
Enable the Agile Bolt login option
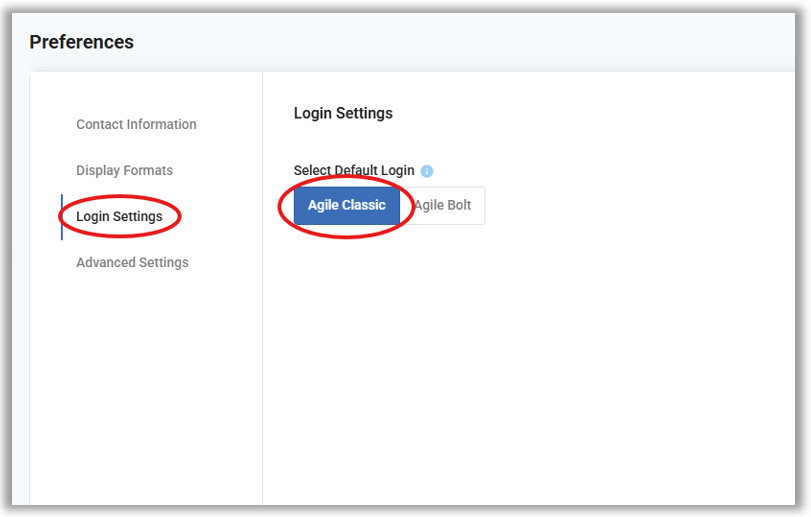pos(444,206)
